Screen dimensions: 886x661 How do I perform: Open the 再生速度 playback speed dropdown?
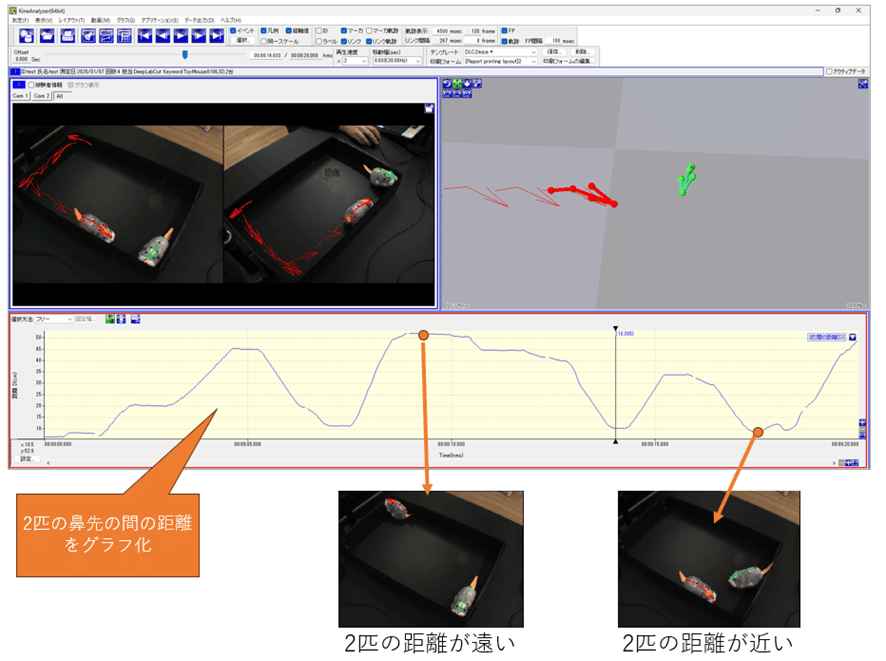coord(355,60)
